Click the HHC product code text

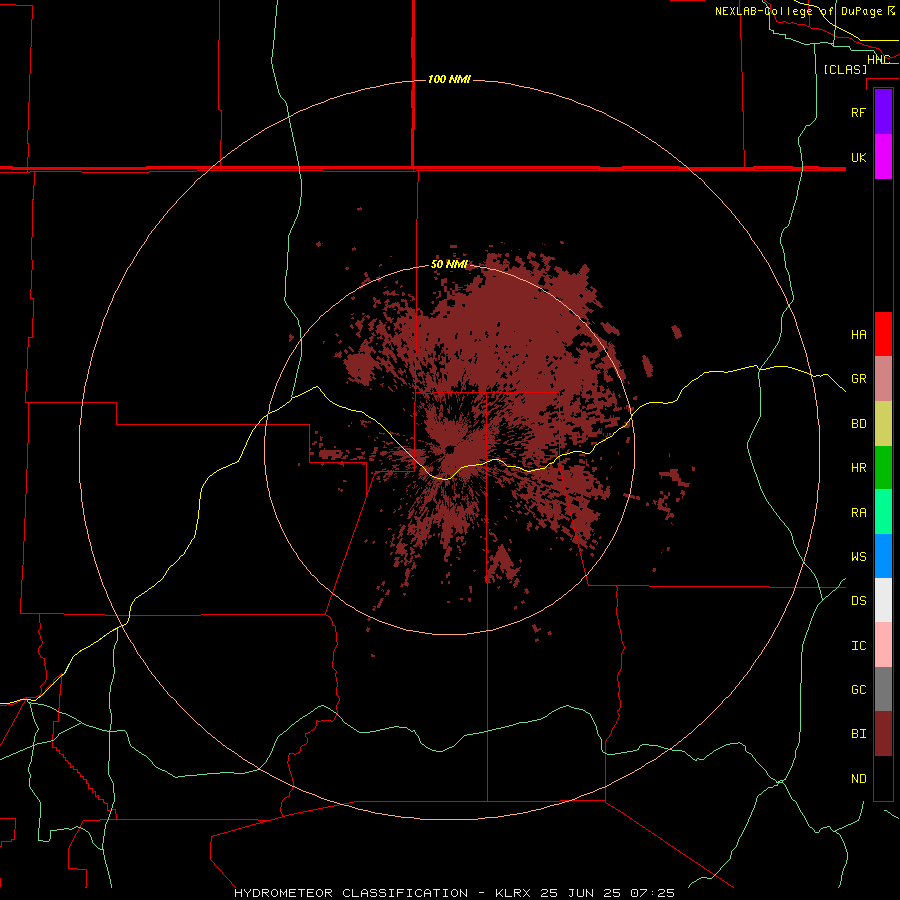(x=878, y=60)
